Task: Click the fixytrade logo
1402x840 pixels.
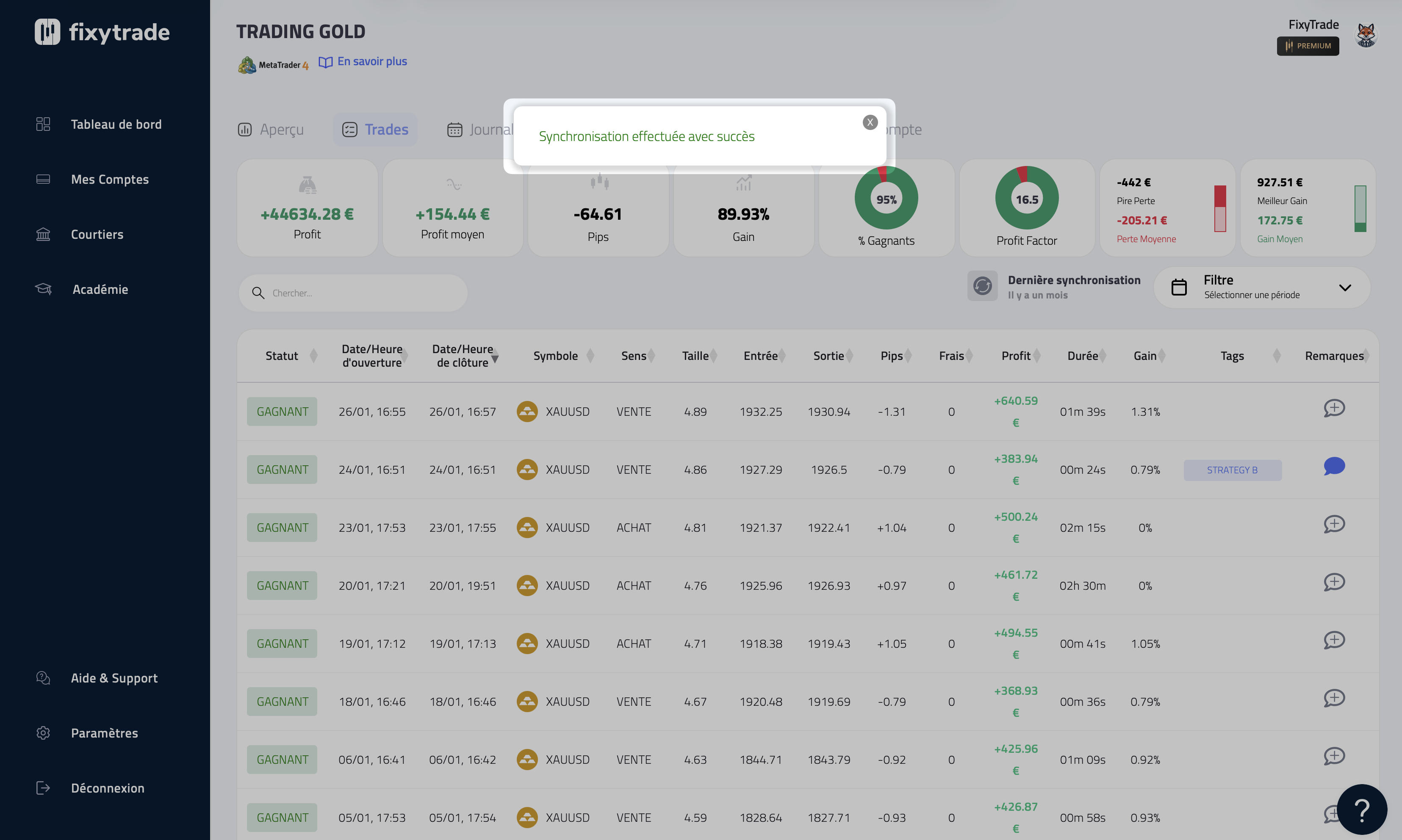Action: [103, 32]
